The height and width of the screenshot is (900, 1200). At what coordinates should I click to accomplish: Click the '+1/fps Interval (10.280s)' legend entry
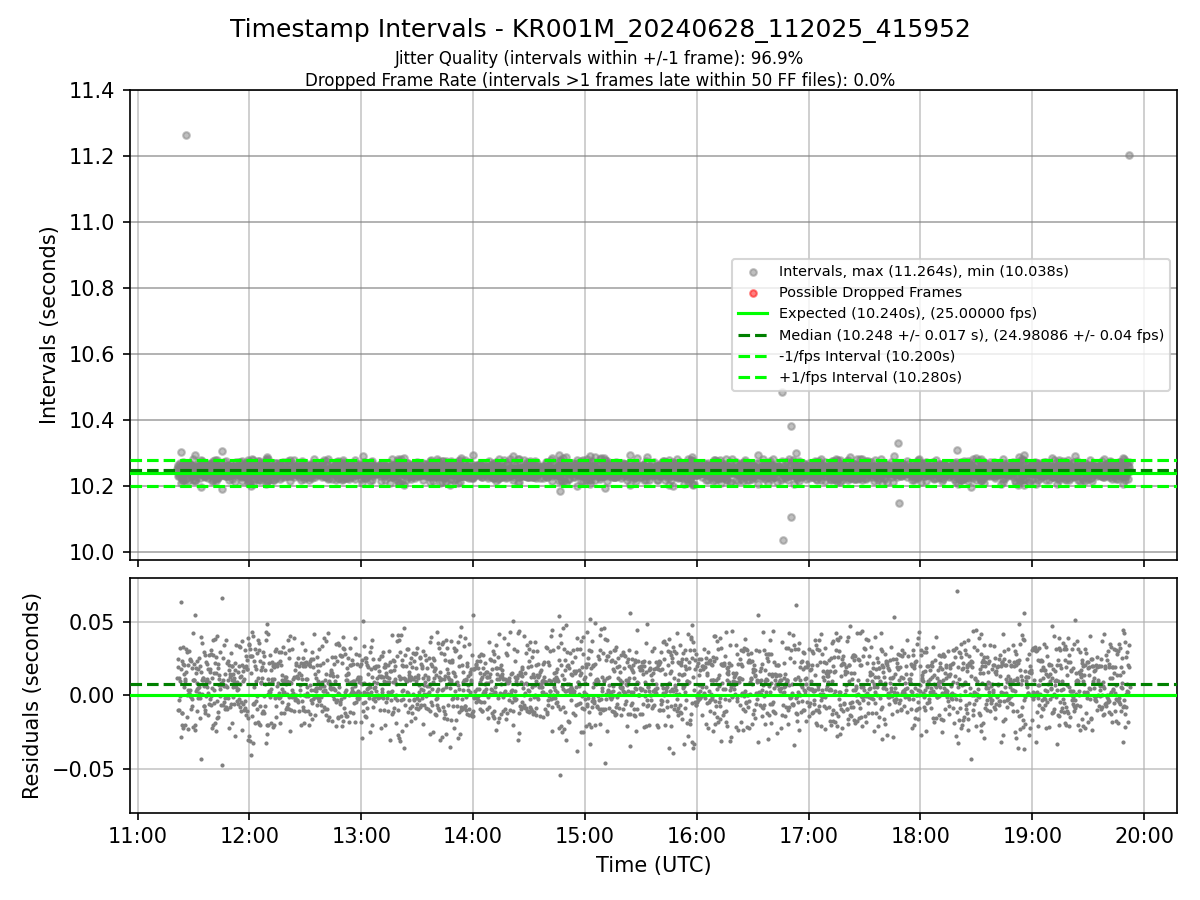(x=870, y=377)
